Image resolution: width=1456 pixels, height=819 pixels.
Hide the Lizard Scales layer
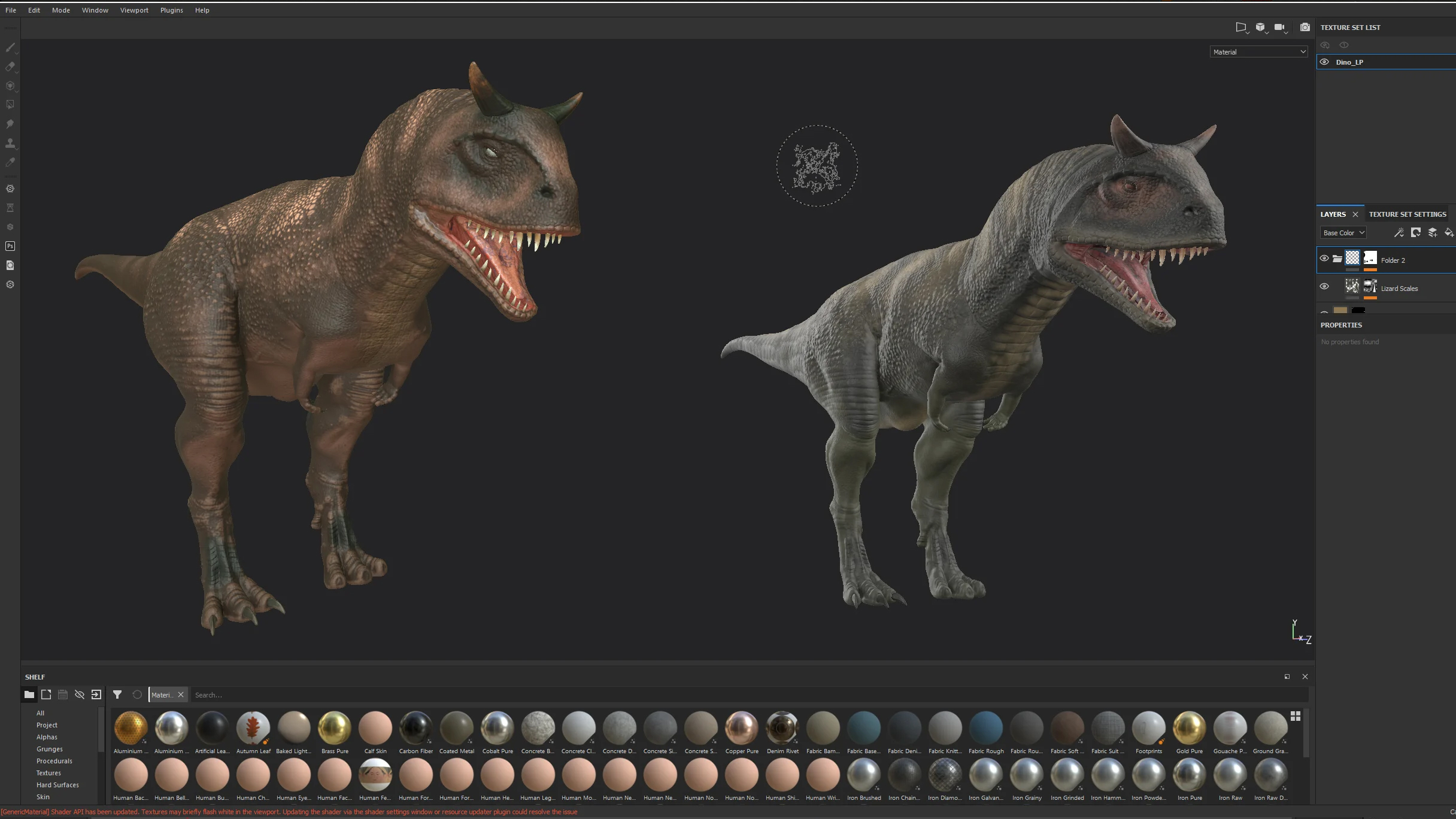1324,287
